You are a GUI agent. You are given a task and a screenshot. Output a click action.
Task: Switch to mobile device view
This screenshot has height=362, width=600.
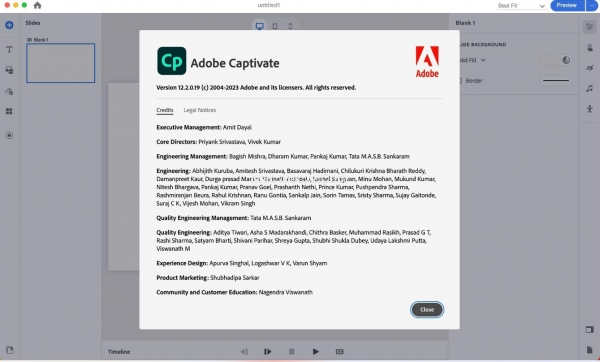[290, 26]
